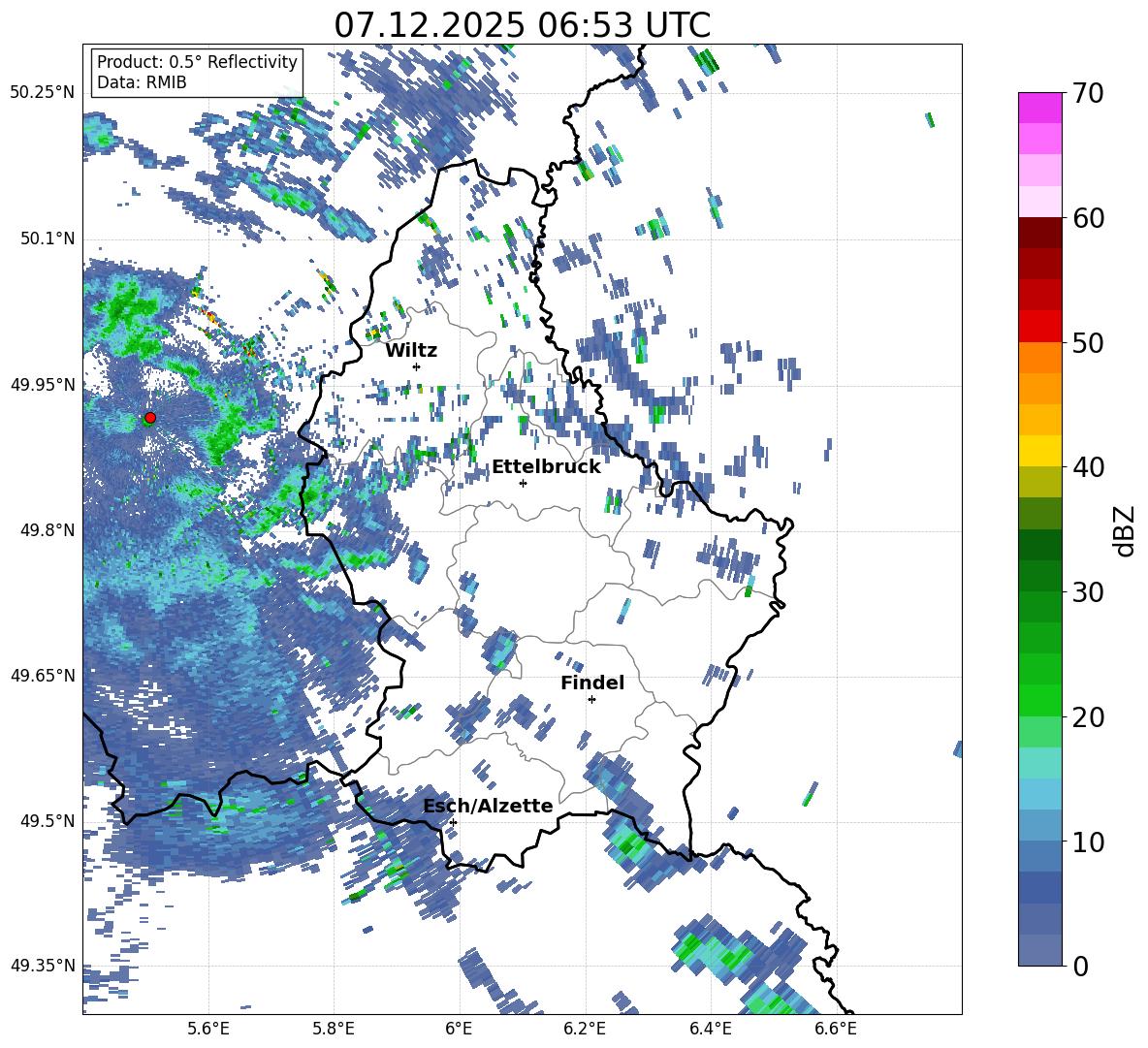Click the Product: 0.5° Reflectivity text
1148x1048 pixels.
(197, 62)
